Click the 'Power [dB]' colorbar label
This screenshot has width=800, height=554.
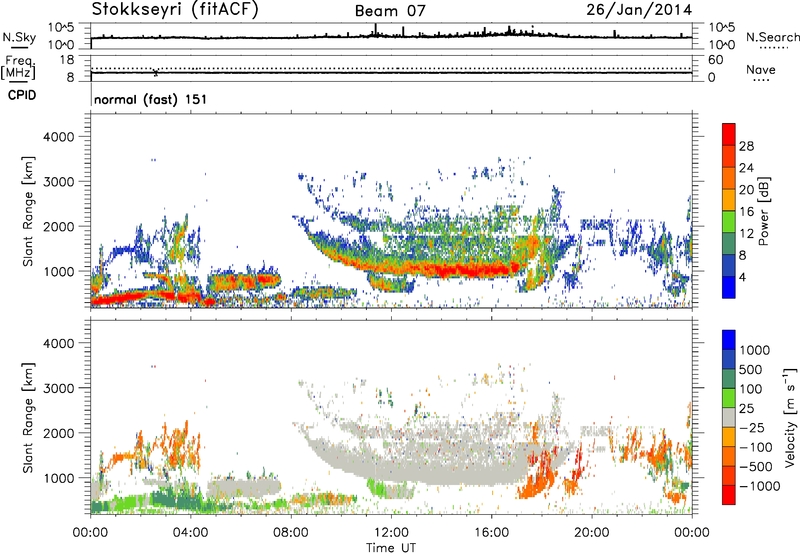pos(763,211)
